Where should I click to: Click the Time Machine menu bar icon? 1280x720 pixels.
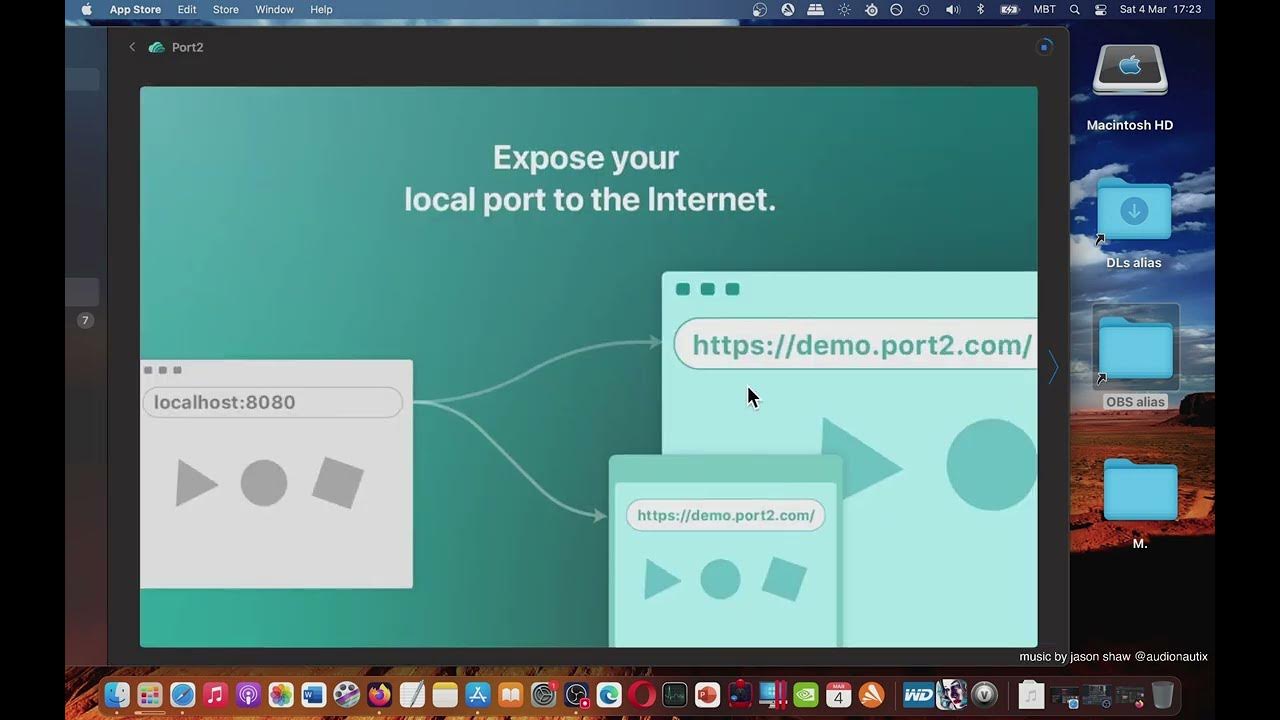[x=923, y=9]
